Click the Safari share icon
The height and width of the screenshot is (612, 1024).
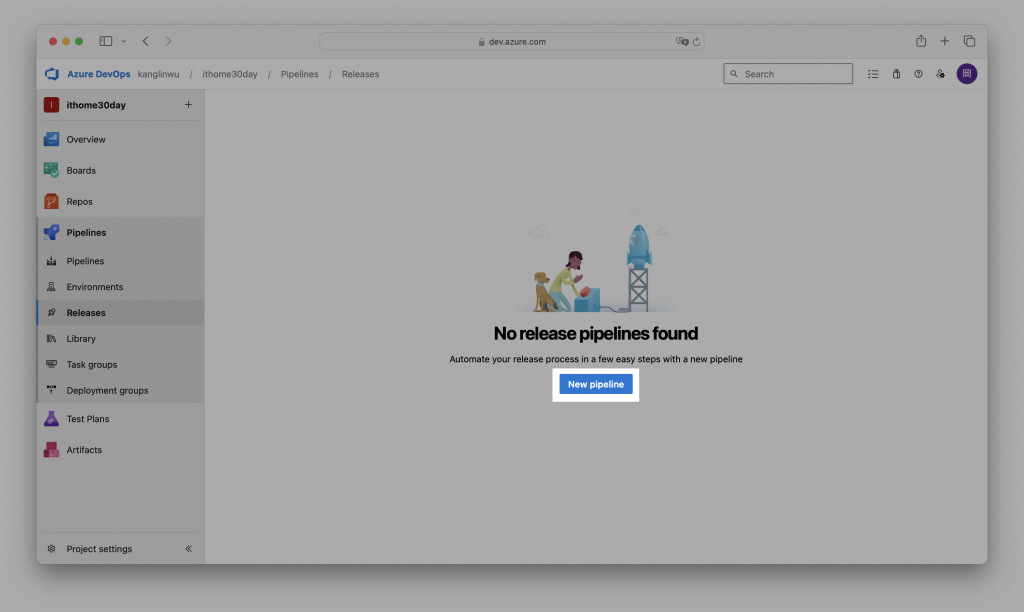click(x=921, y=40)
